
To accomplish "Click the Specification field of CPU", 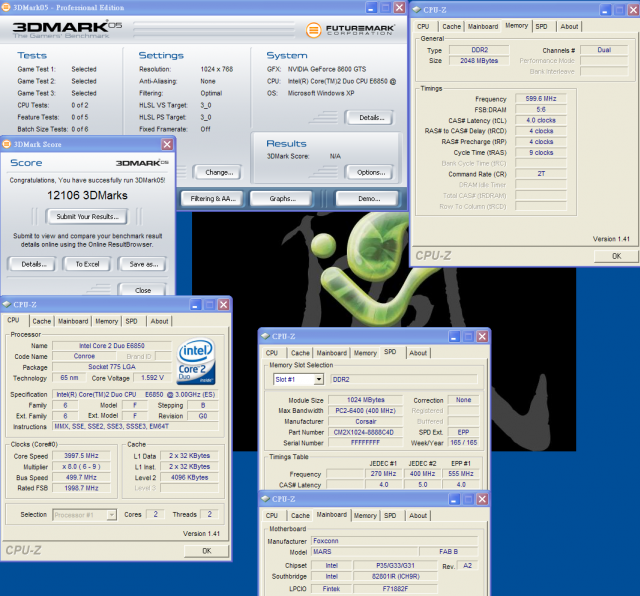I will (135, 395).
